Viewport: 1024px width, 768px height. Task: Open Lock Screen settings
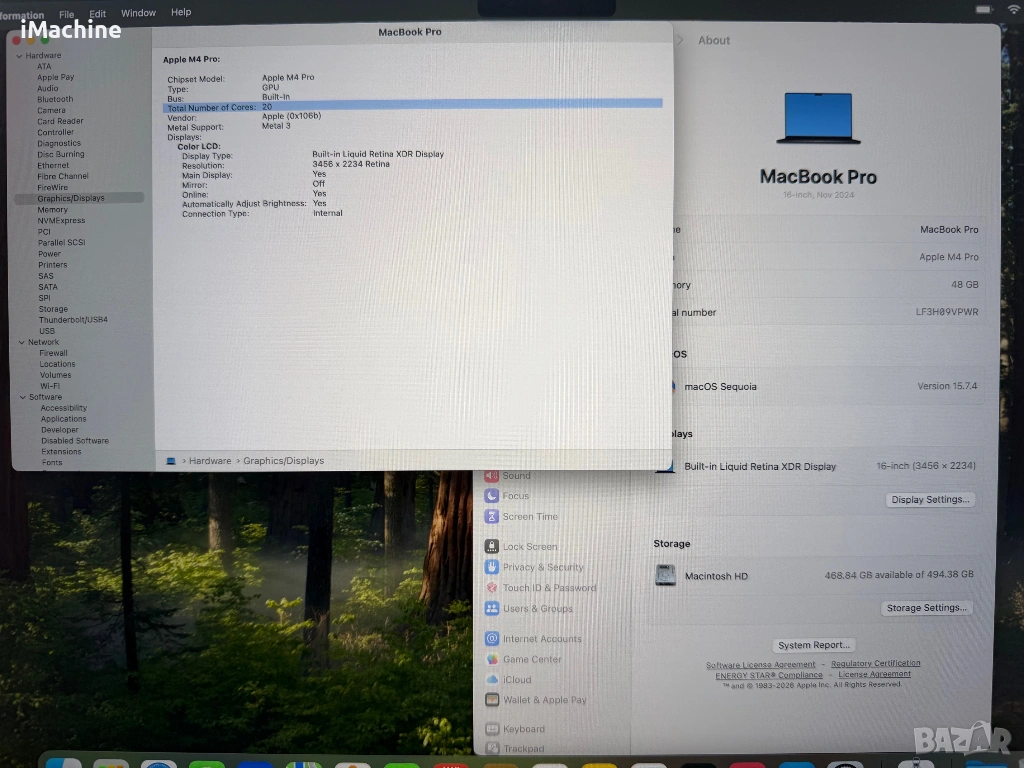pyautogui.click(x=530, y=547)
